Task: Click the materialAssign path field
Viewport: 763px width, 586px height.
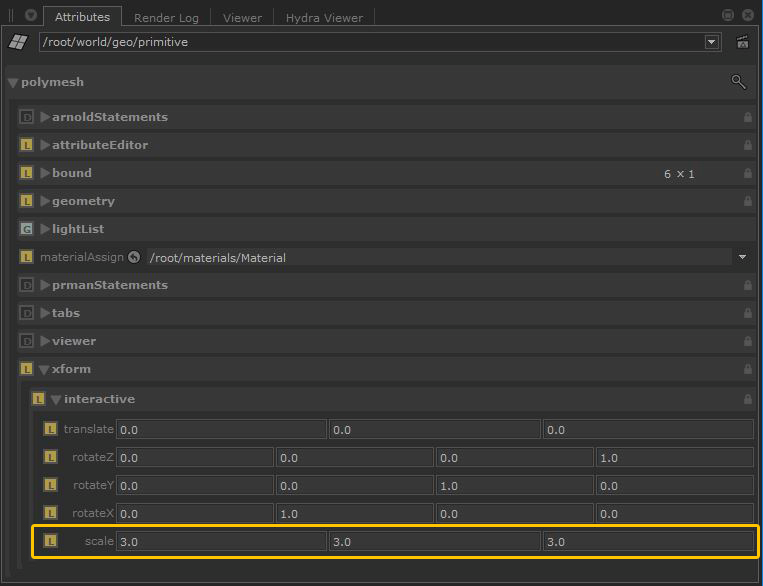Action: (438, 257)
